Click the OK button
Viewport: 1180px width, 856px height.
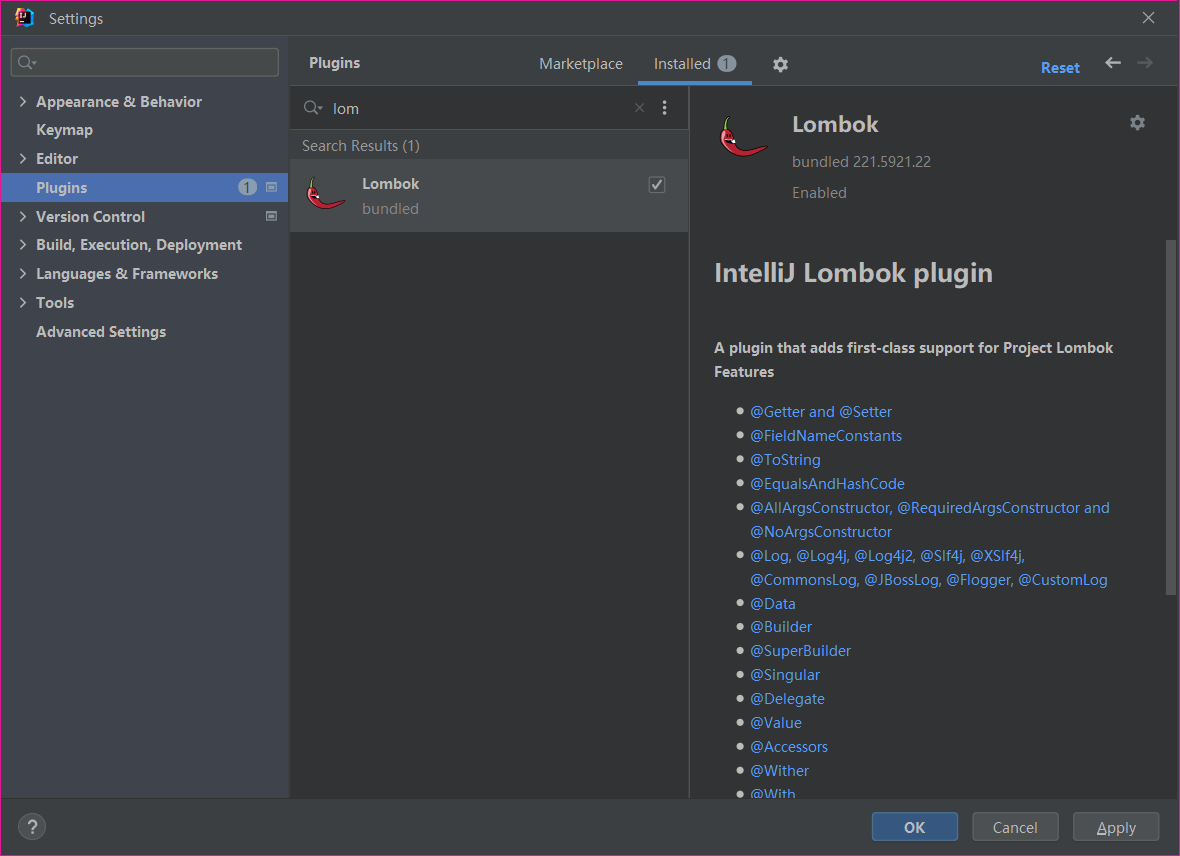(x=914, y=827)
